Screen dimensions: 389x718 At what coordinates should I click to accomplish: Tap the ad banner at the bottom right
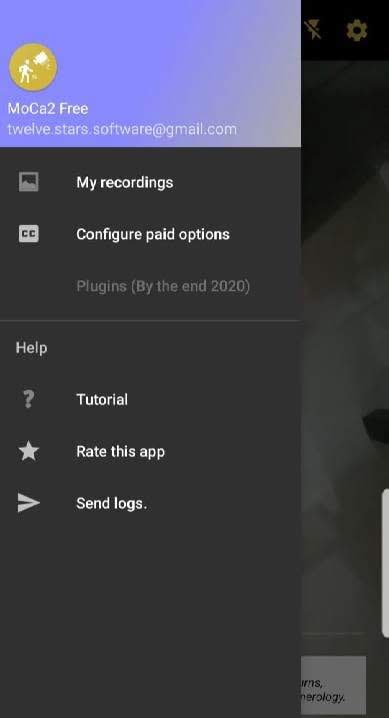click(x=334, y=685)
